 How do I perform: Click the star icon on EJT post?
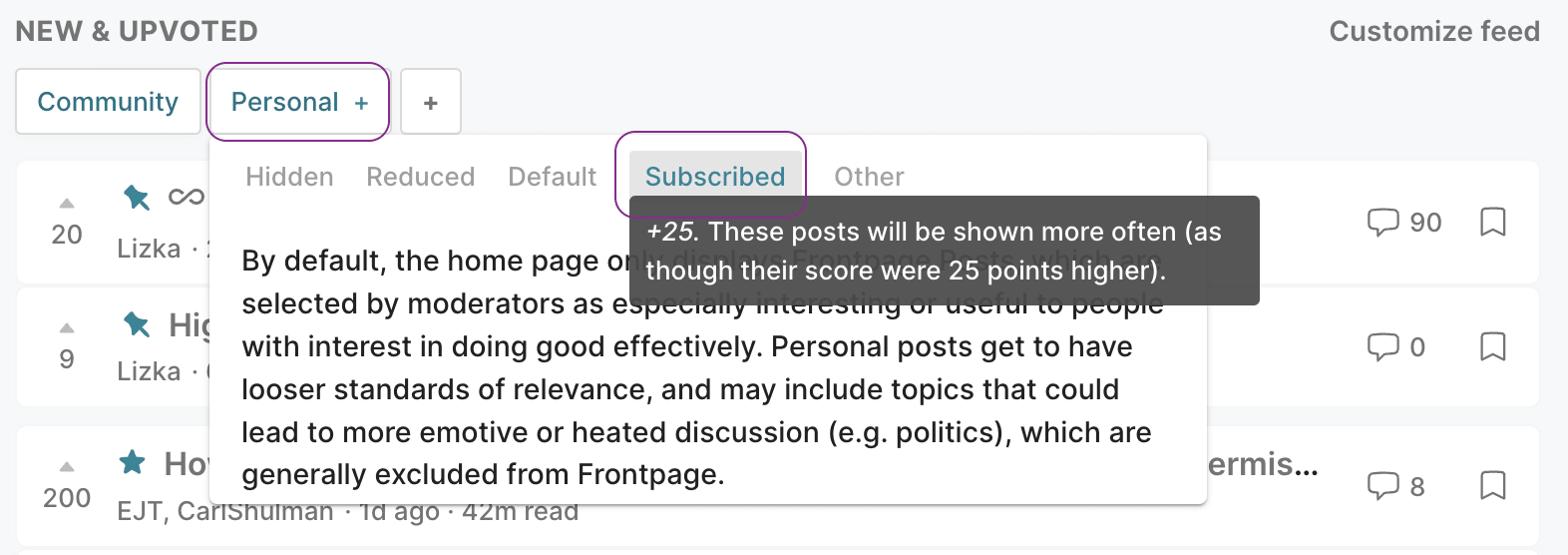[132, 462]
